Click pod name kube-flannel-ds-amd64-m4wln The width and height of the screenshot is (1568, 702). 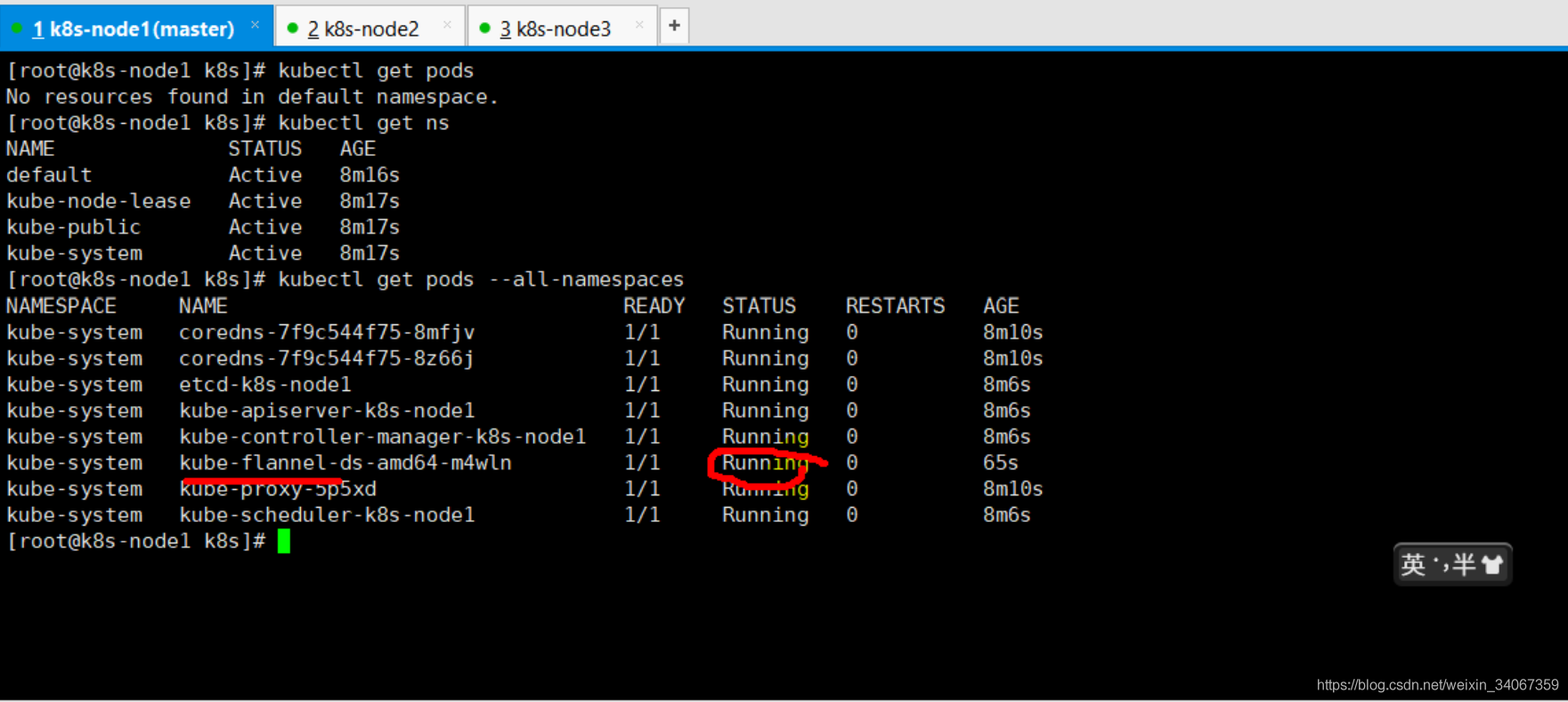(345, 462)
